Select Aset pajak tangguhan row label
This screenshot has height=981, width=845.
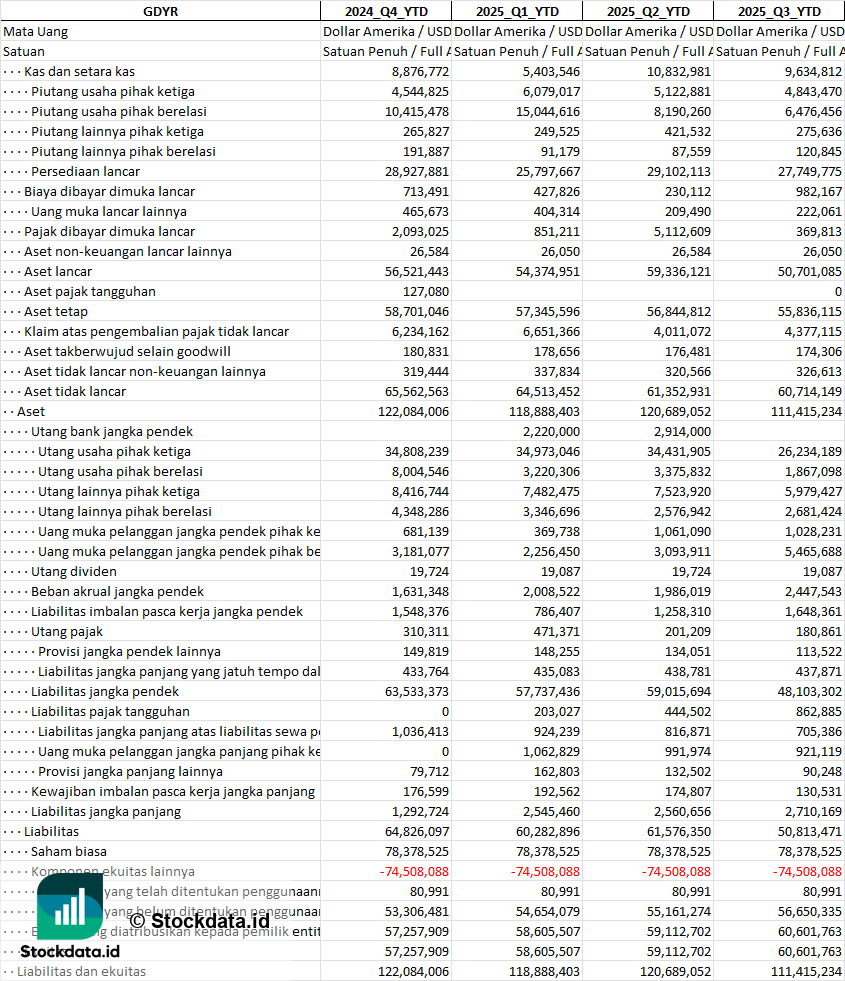click(89, 292)
